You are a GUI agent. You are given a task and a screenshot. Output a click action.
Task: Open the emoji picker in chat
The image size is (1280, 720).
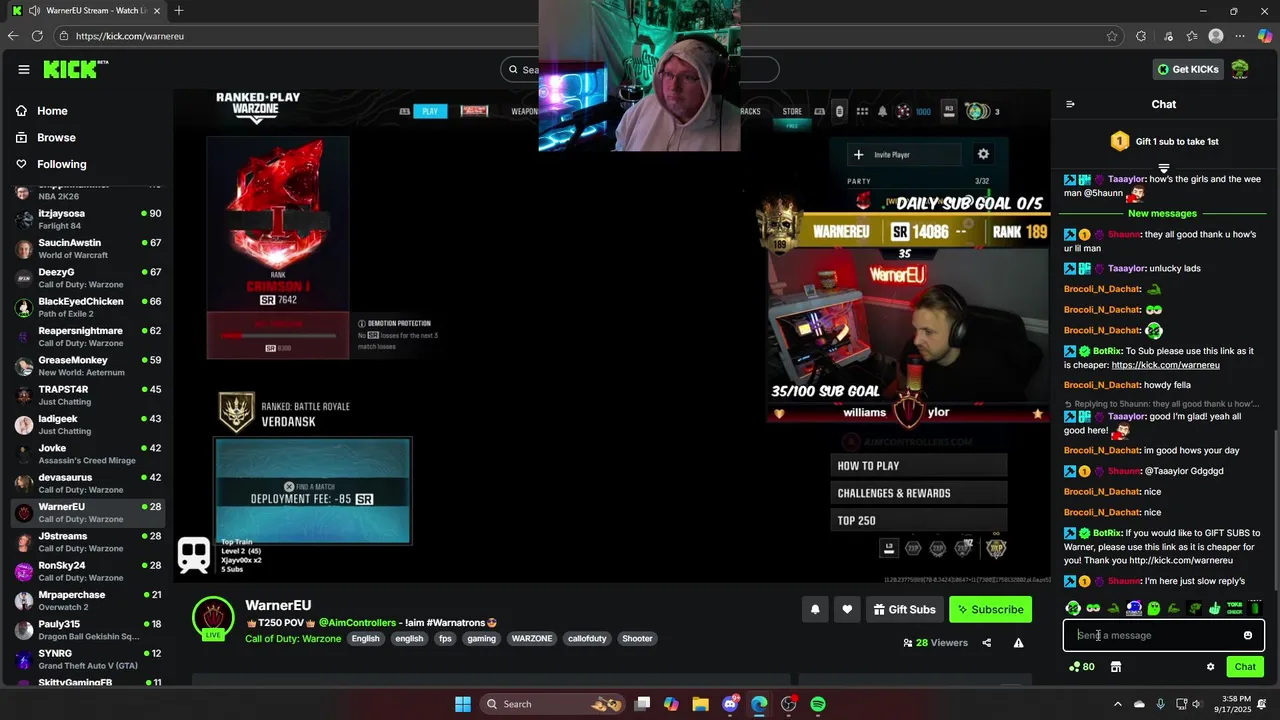1248,635
